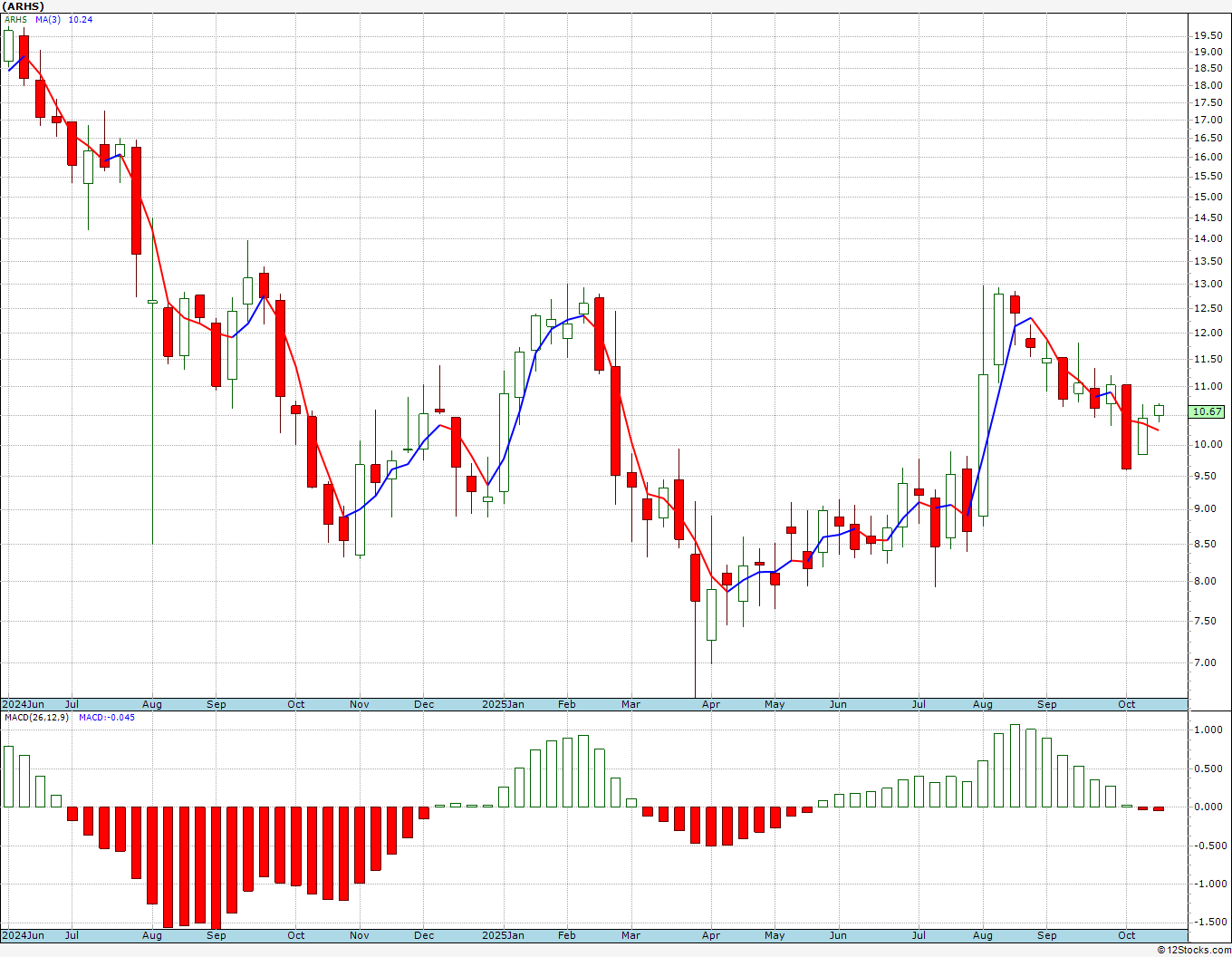Image resolution: width=1232 pixels, height=957 pixels.
Task: Click the MACD:-0.045 value readout
Action: tap(107, 718)
